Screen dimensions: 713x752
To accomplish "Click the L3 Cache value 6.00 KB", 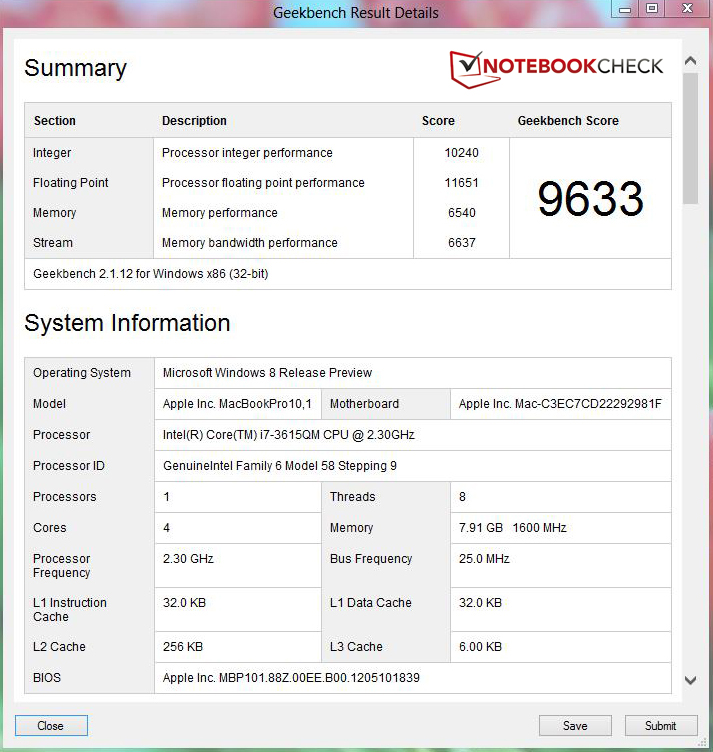I will tap(480, 646).
